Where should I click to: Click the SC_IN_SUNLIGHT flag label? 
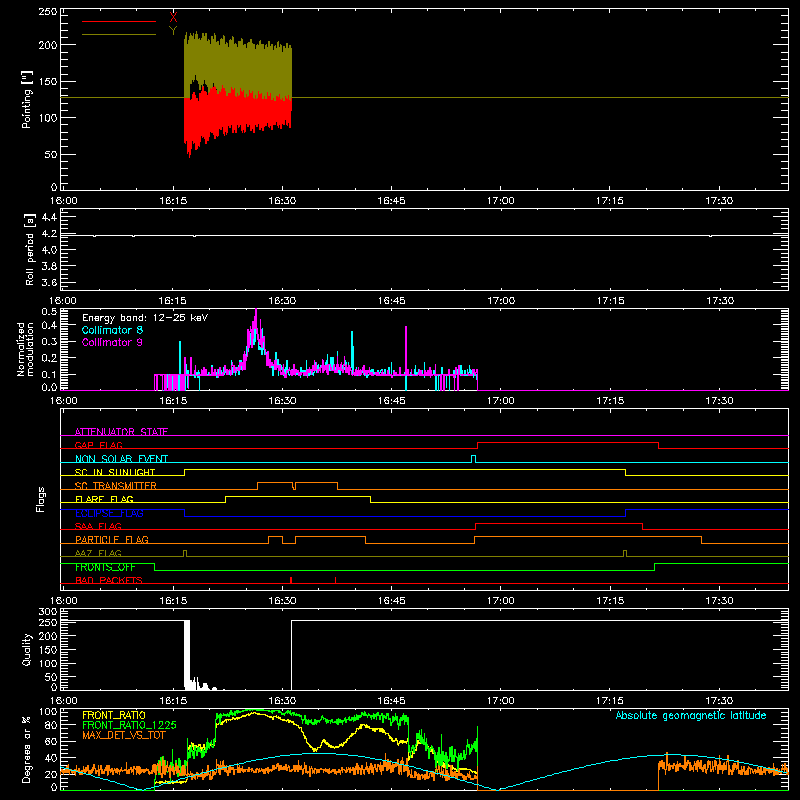click(x=115, y=472)
